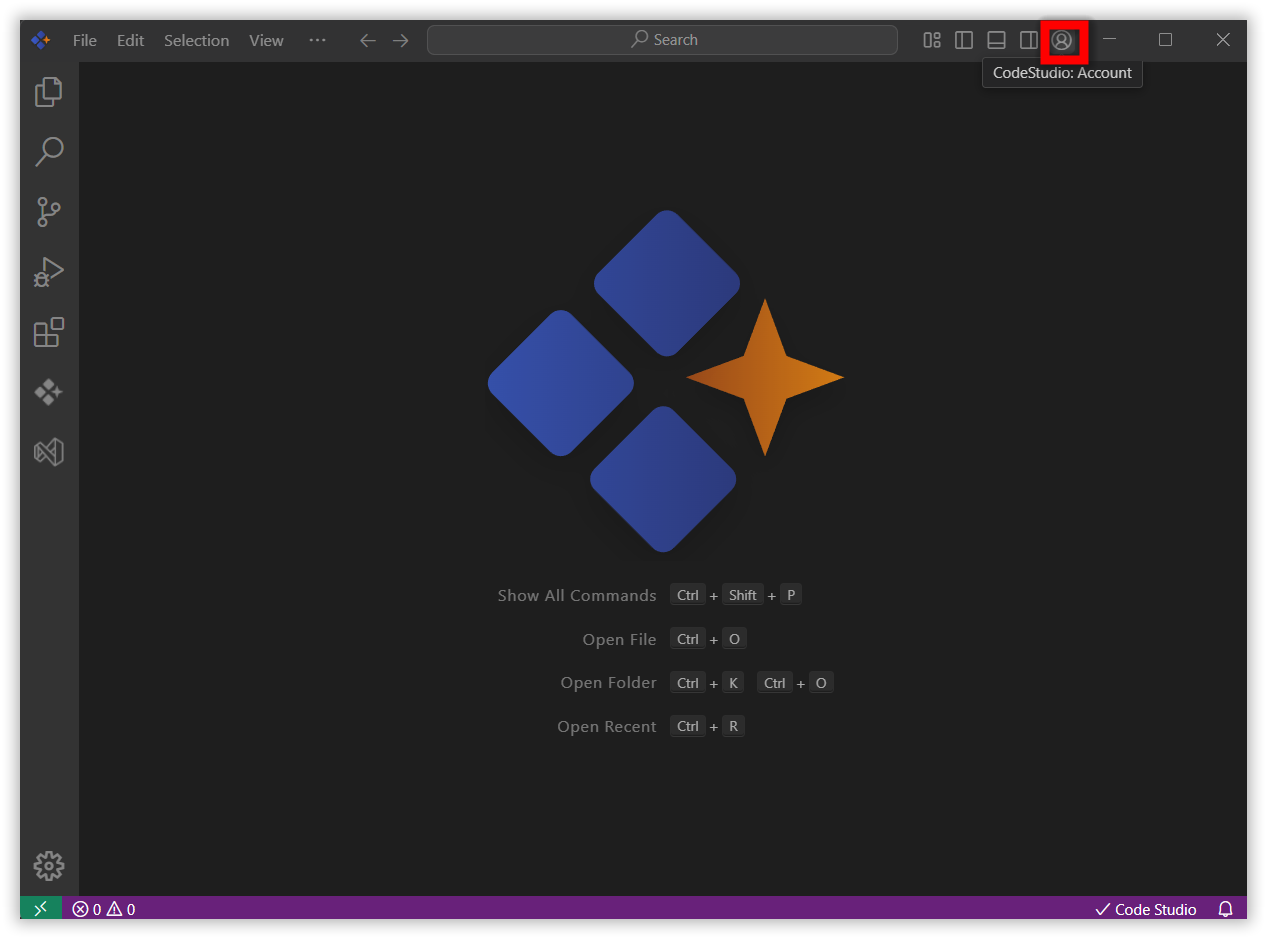Click the Account icon in title bar
The image size is (1267, 939).
click(x=1062, y=40)
